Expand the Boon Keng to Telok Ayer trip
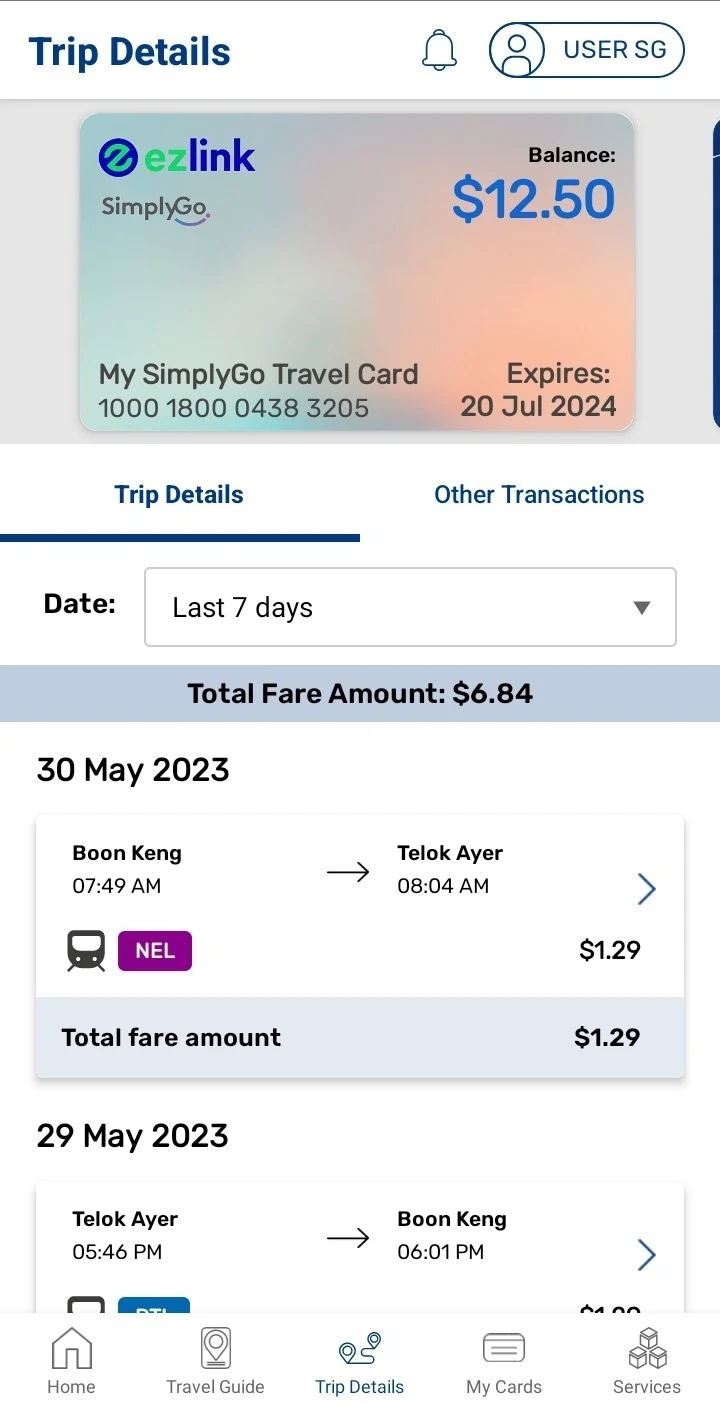This screenshot has height=1411, width=720. pos(646,888)
